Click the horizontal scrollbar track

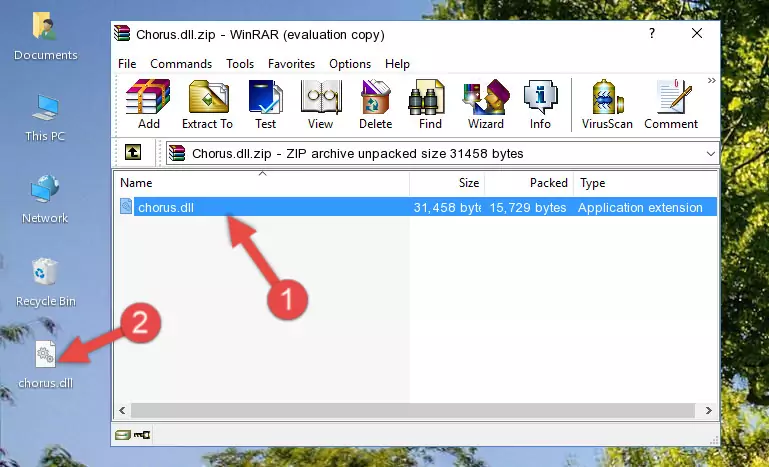coord(413,410)
